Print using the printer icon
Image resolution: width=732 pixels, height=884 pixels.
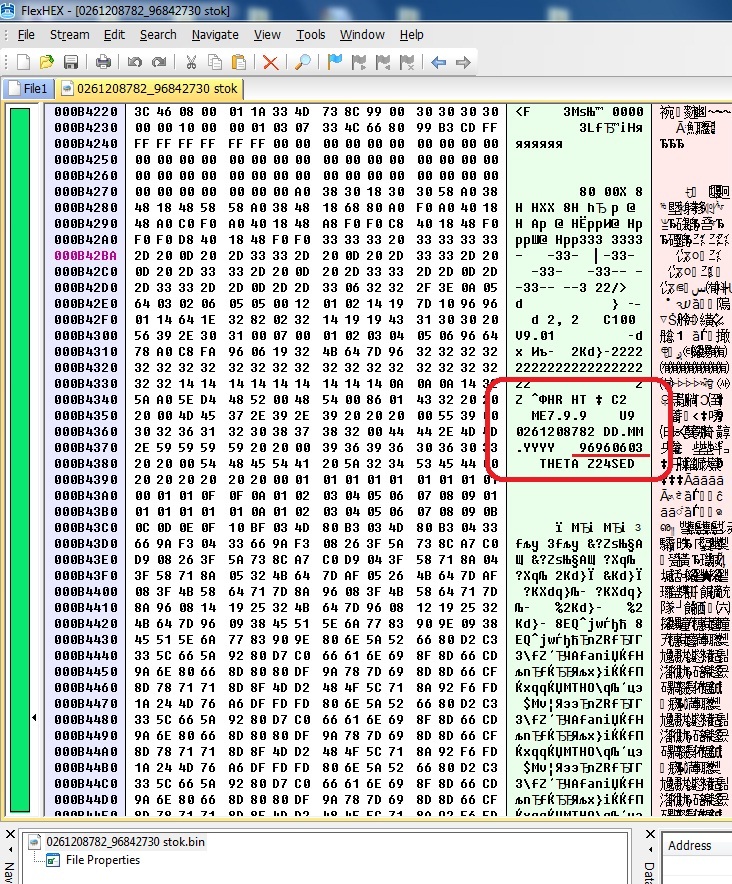(x=103, y=62)
